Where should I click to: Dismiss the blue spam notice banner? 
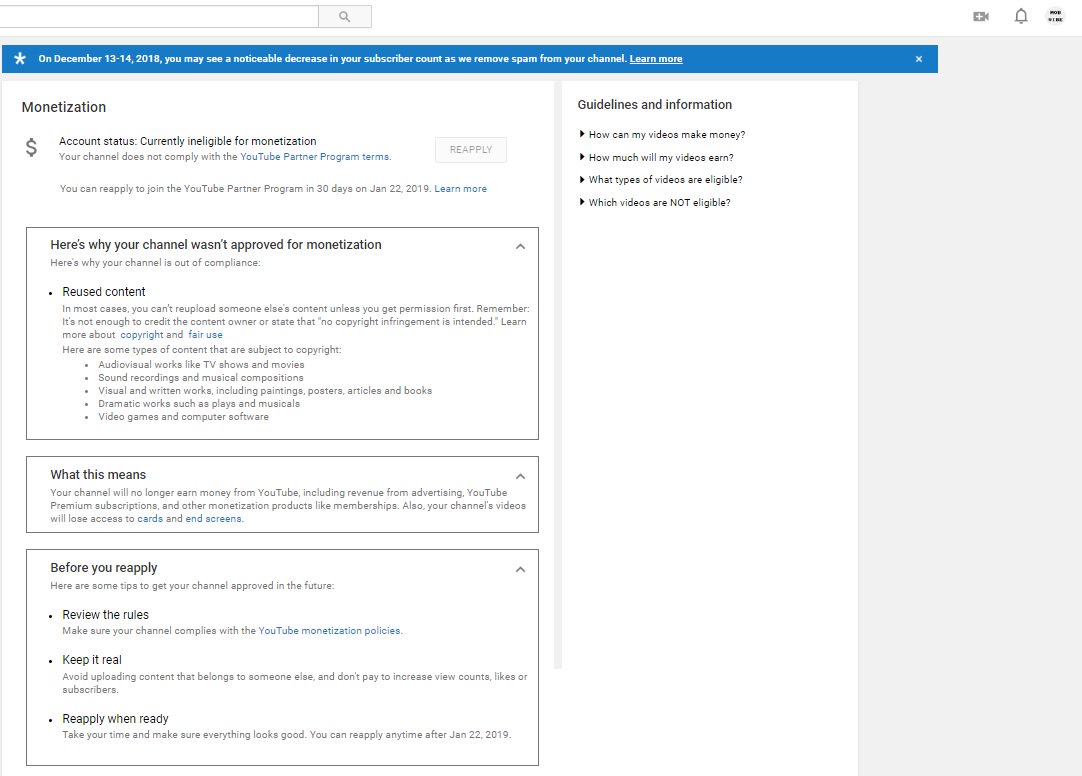918,59
